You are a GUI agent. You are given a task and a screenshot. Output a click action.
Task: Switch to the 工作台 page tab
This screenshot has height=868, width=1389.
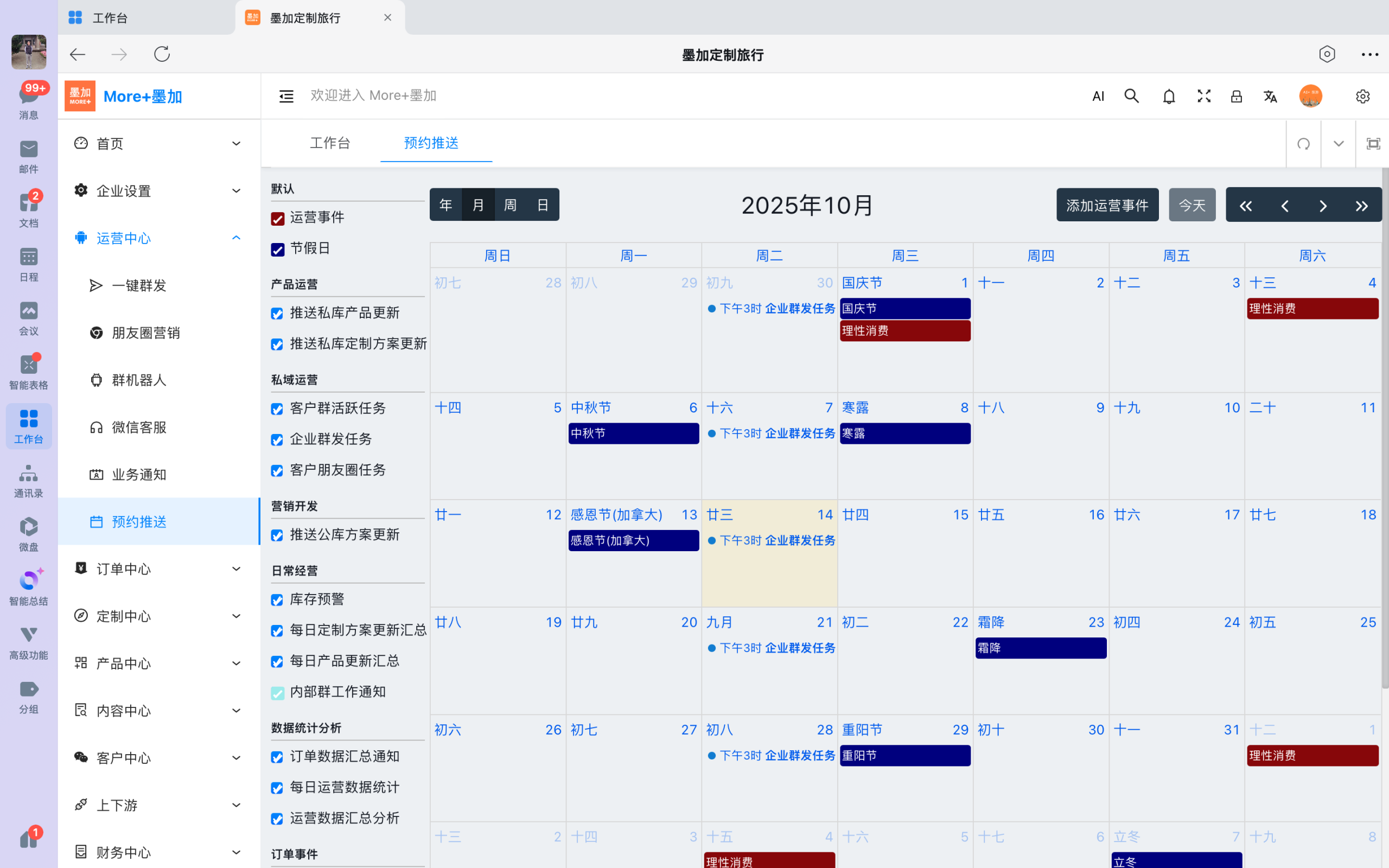pos(329,143)
